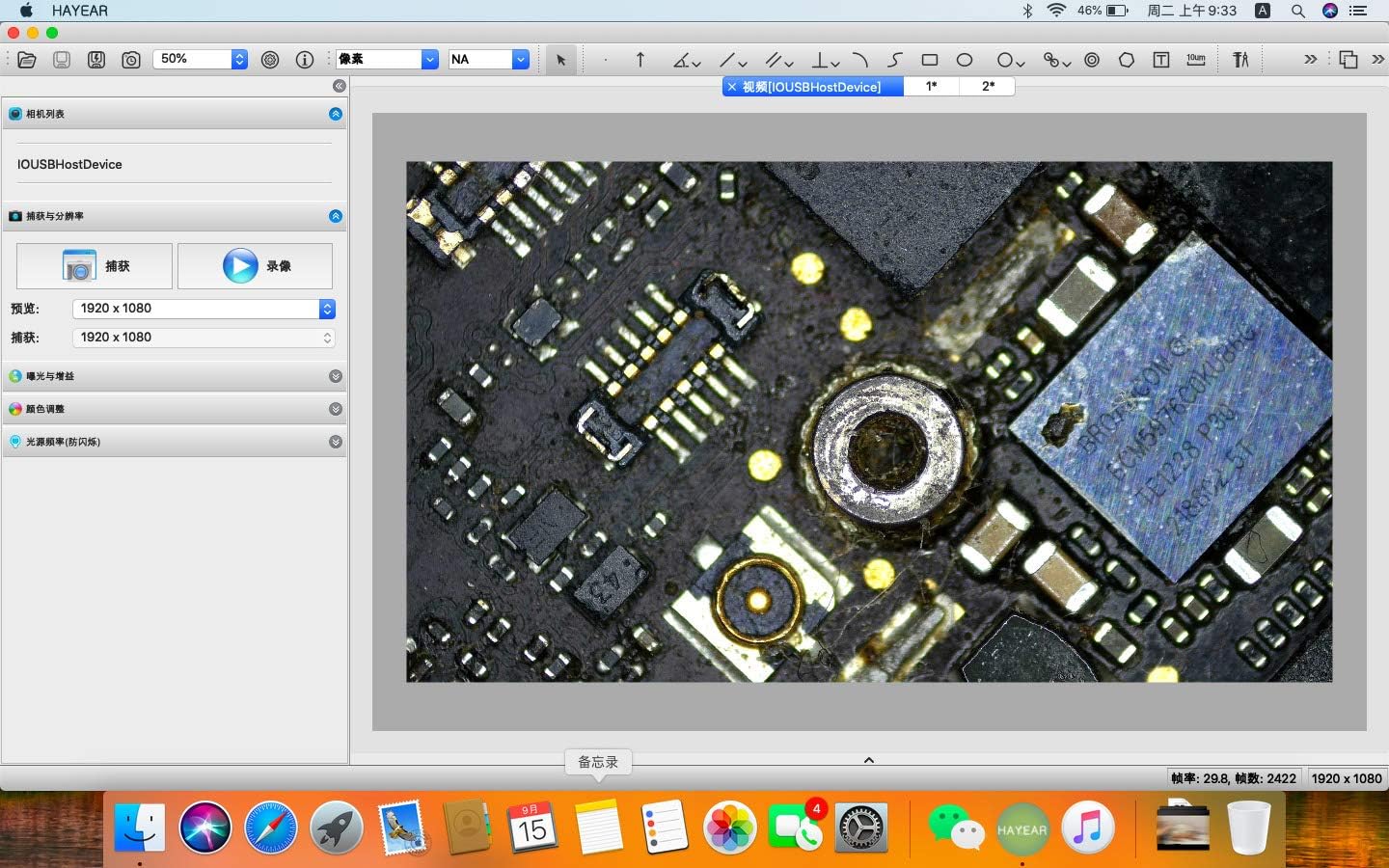
Task: Open the 预览 resolution dropdown
Action: point(327,309)
